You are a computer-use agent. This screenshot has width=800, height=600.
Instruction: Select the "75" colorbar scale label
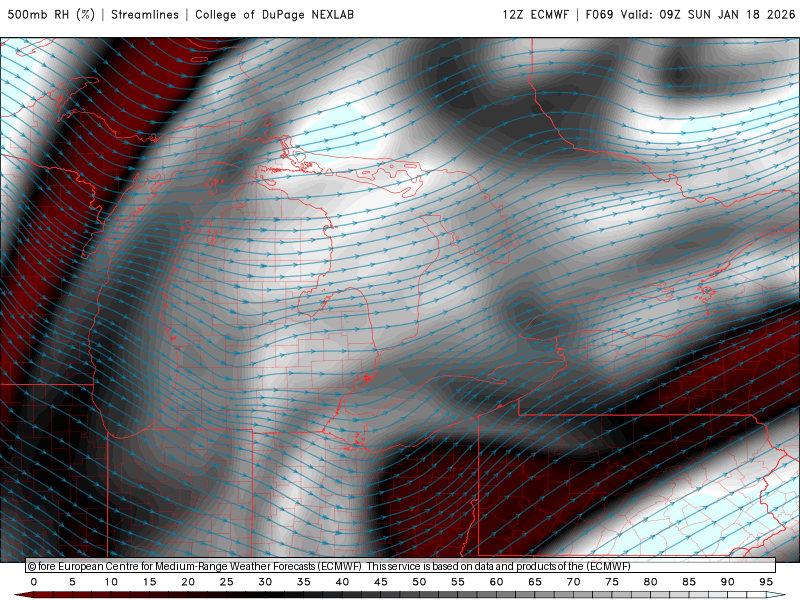(x=612, y=582)
